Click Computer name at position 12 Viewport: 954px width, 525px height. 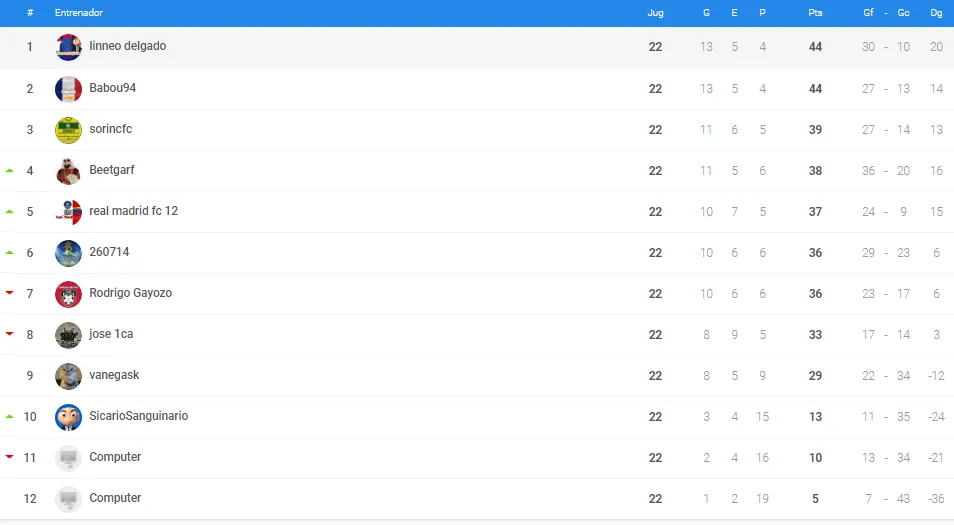pos(115,498)
